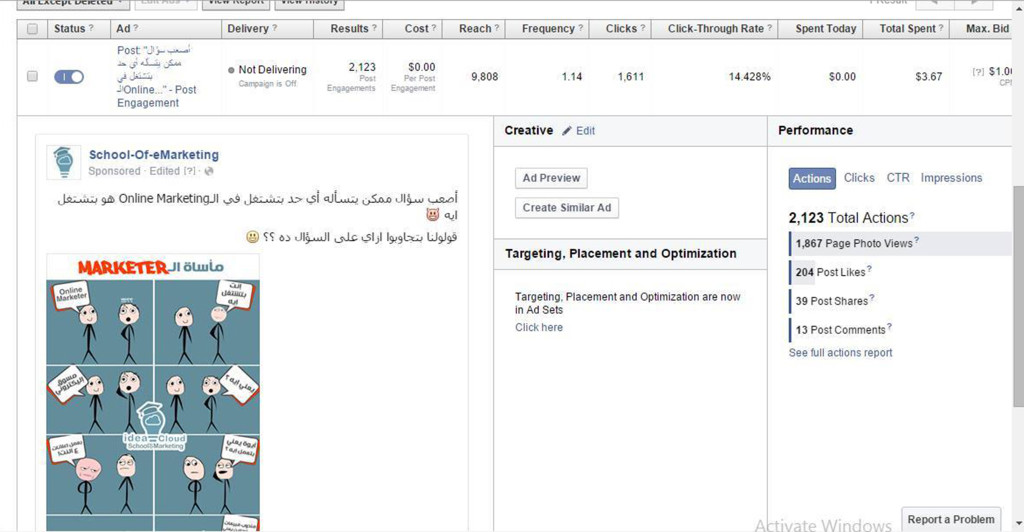Open the help tooltip for Results column
This screenshot has width=1024, height=532.
tap(374, 28)
